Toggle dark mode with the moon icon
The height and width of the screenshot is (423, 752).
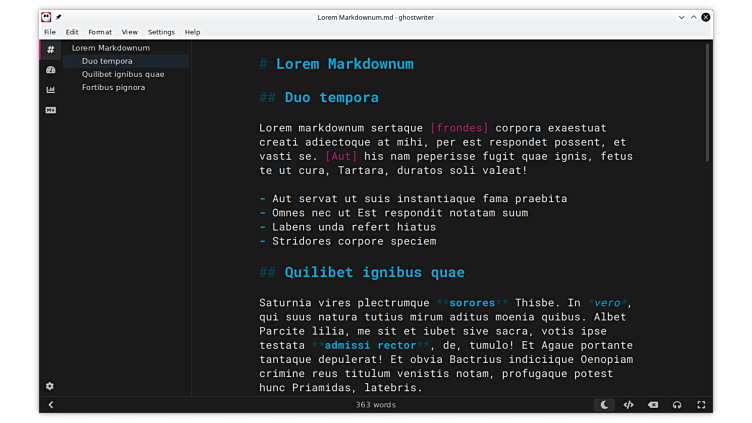[605, 405]
